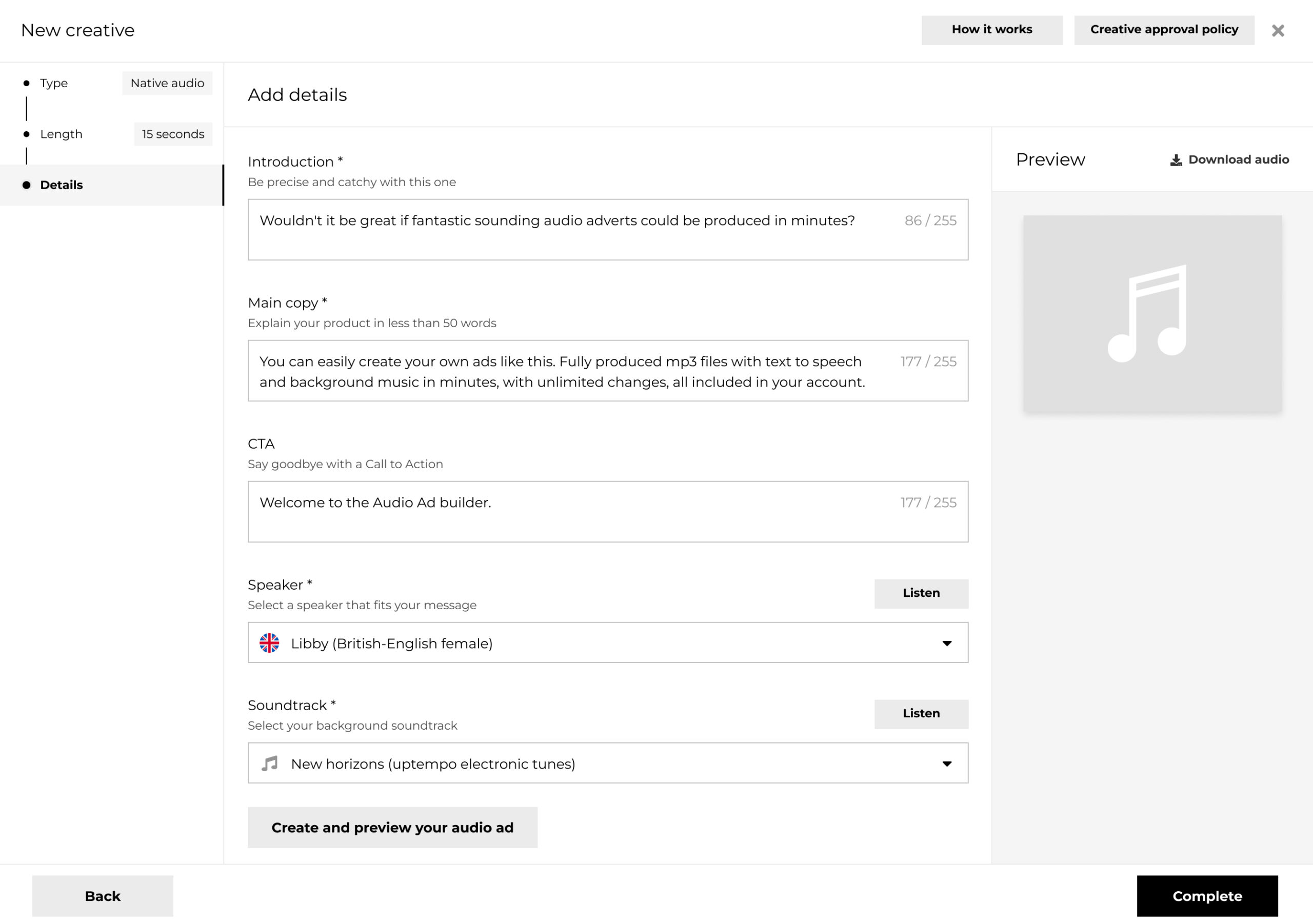Click the Main copy 177 / 255 counter

pos(928,362)
